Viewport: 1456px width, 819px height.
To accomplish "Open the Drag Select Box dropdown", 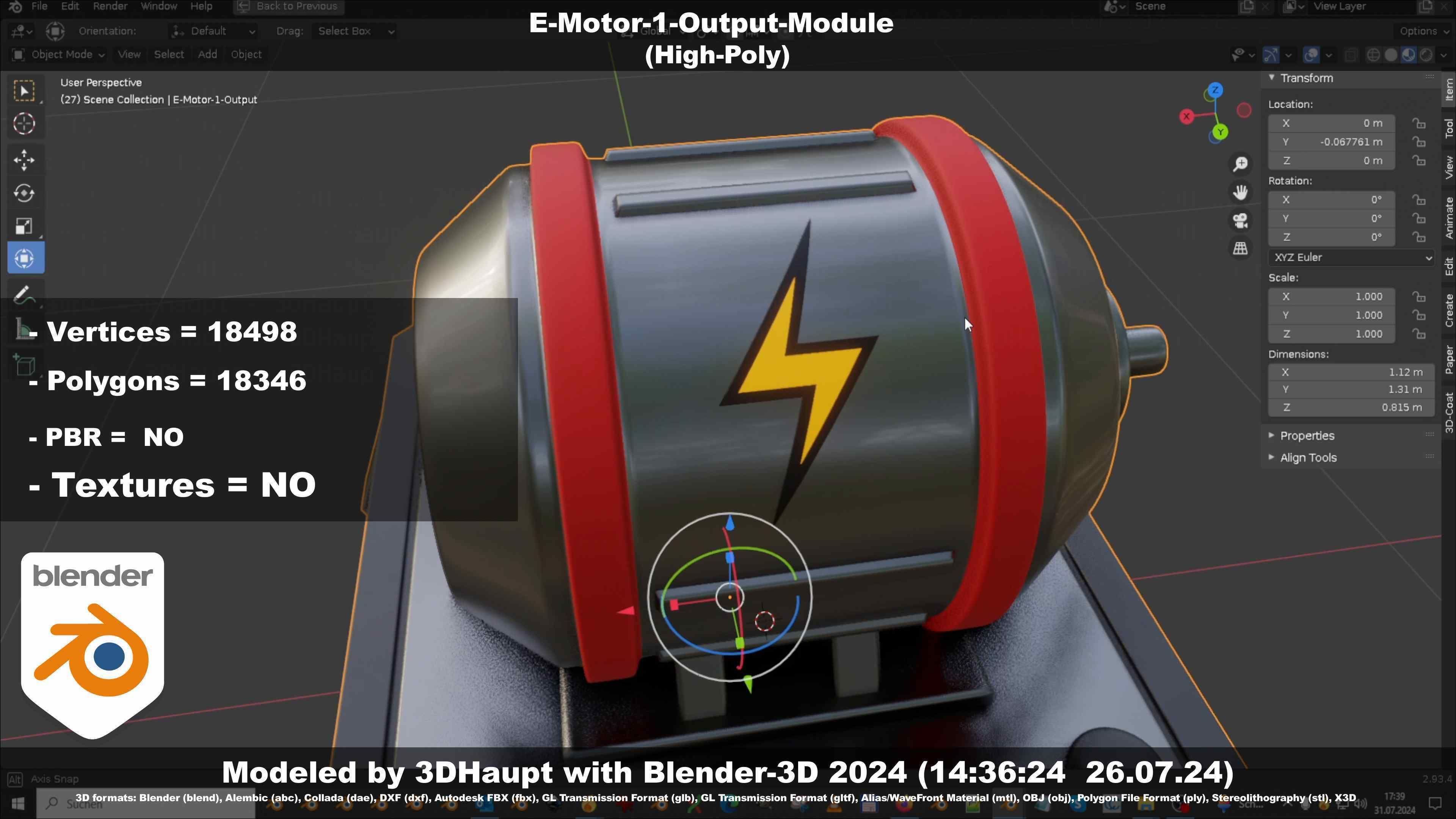I will pos(355,31).
